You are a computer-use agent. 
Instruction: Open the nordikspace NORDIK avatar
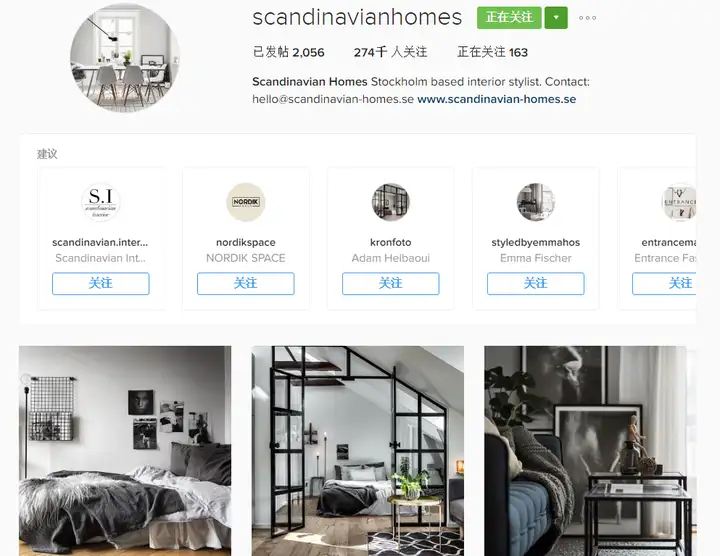246,202
